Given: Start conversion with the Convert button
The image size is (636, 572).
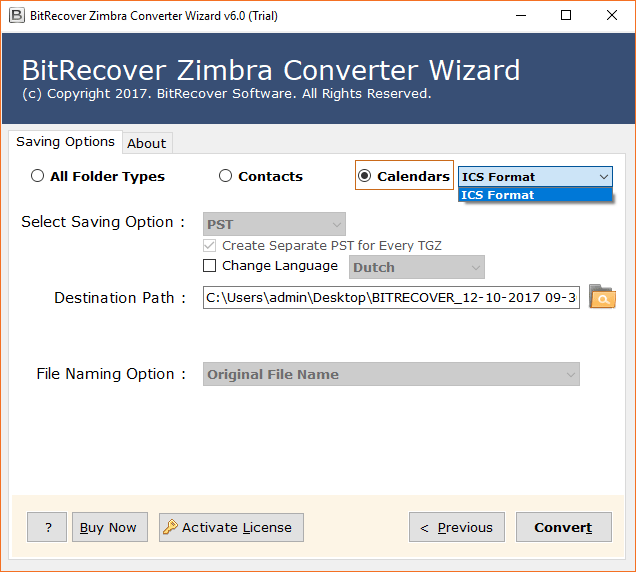Looking at the screenshot, I should point(564,527).
